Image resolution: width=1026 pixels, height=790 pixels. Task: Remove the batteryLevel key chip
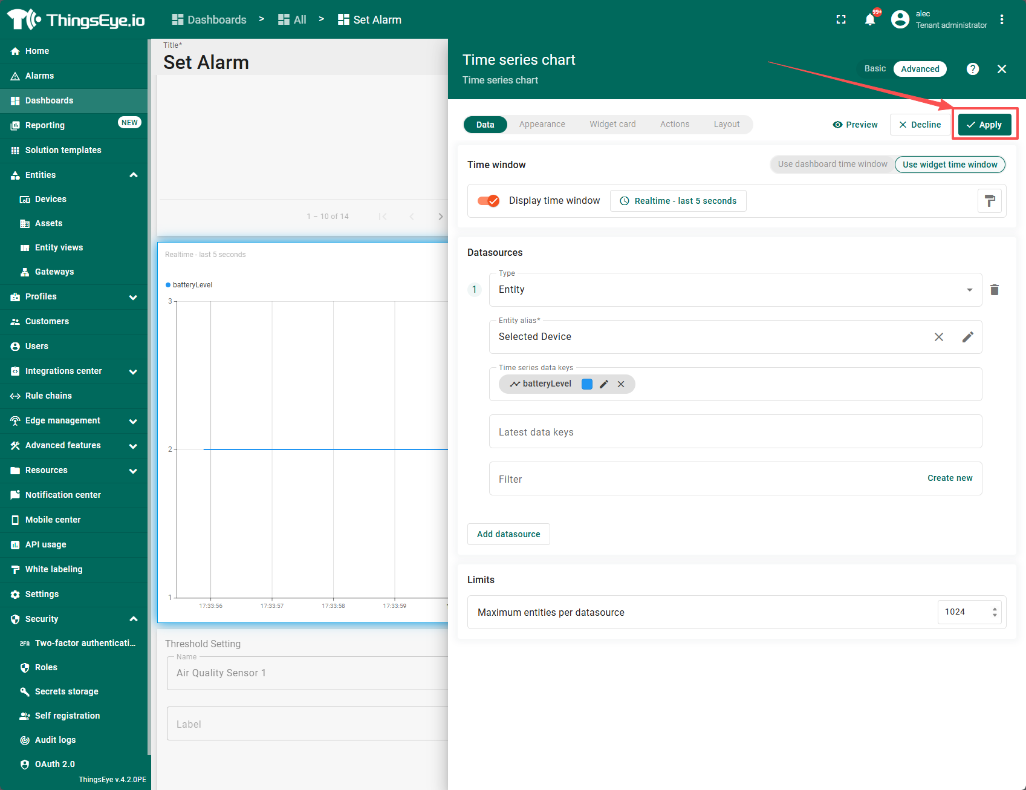(621, 384)
